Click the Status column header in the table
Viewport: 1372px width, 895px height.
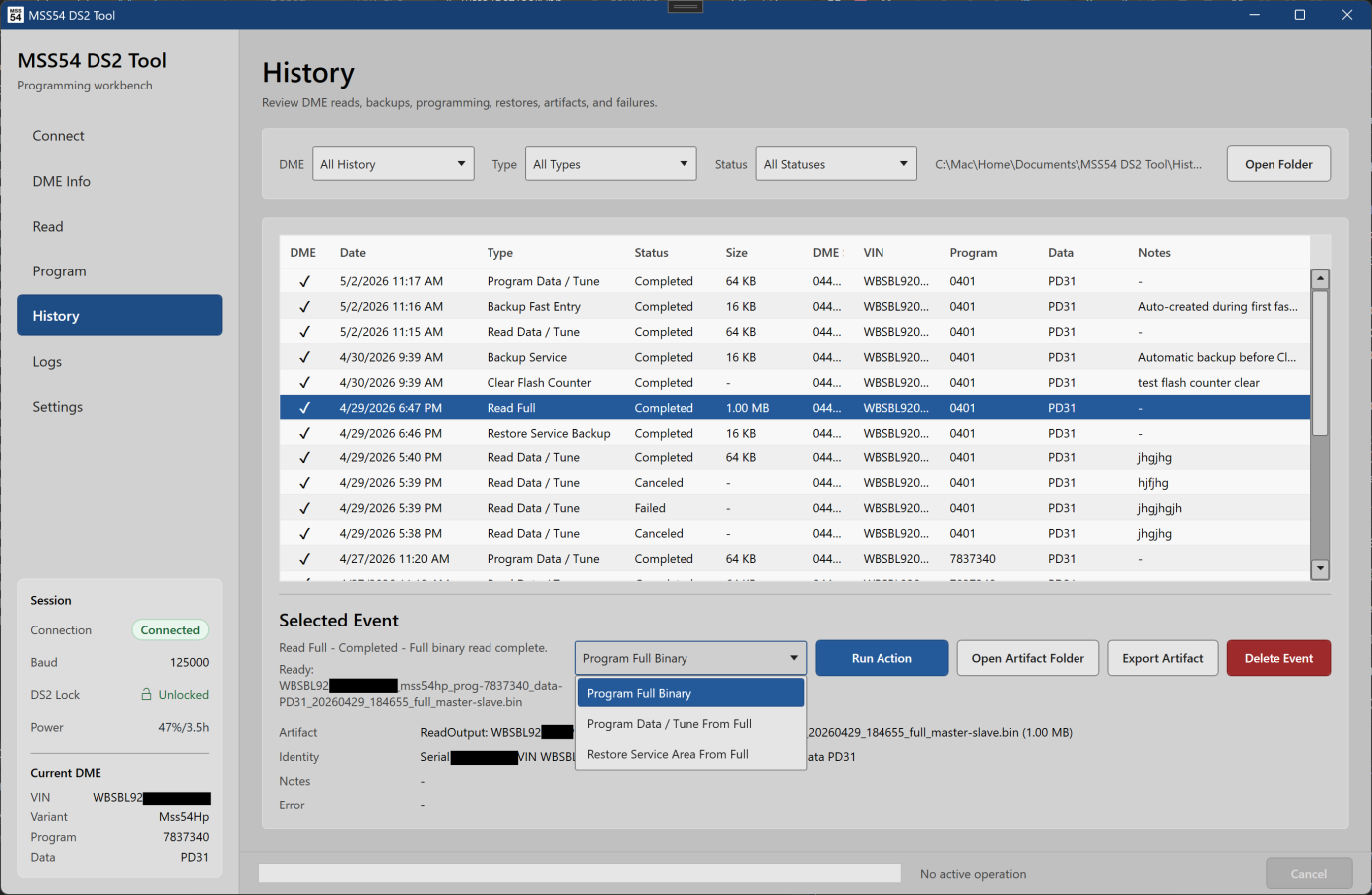(652, 253)
